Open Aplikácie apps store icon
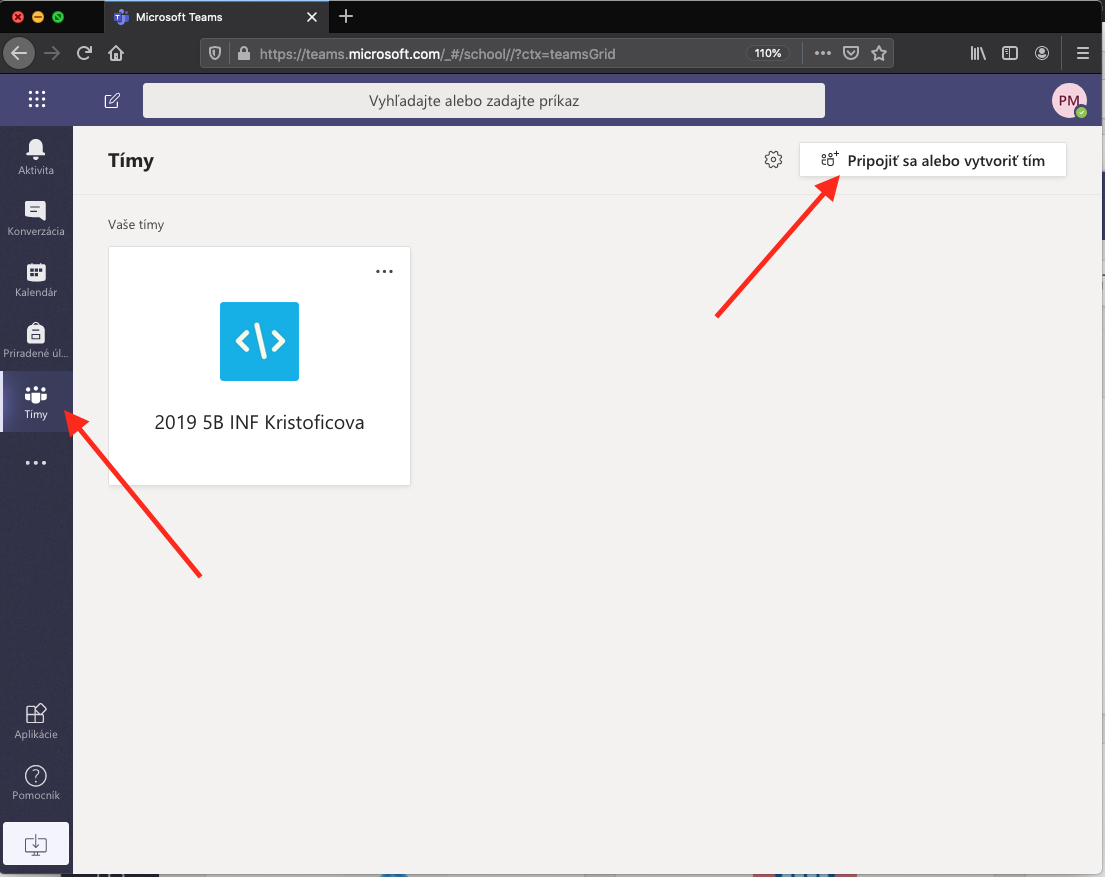 pos(36,721)
